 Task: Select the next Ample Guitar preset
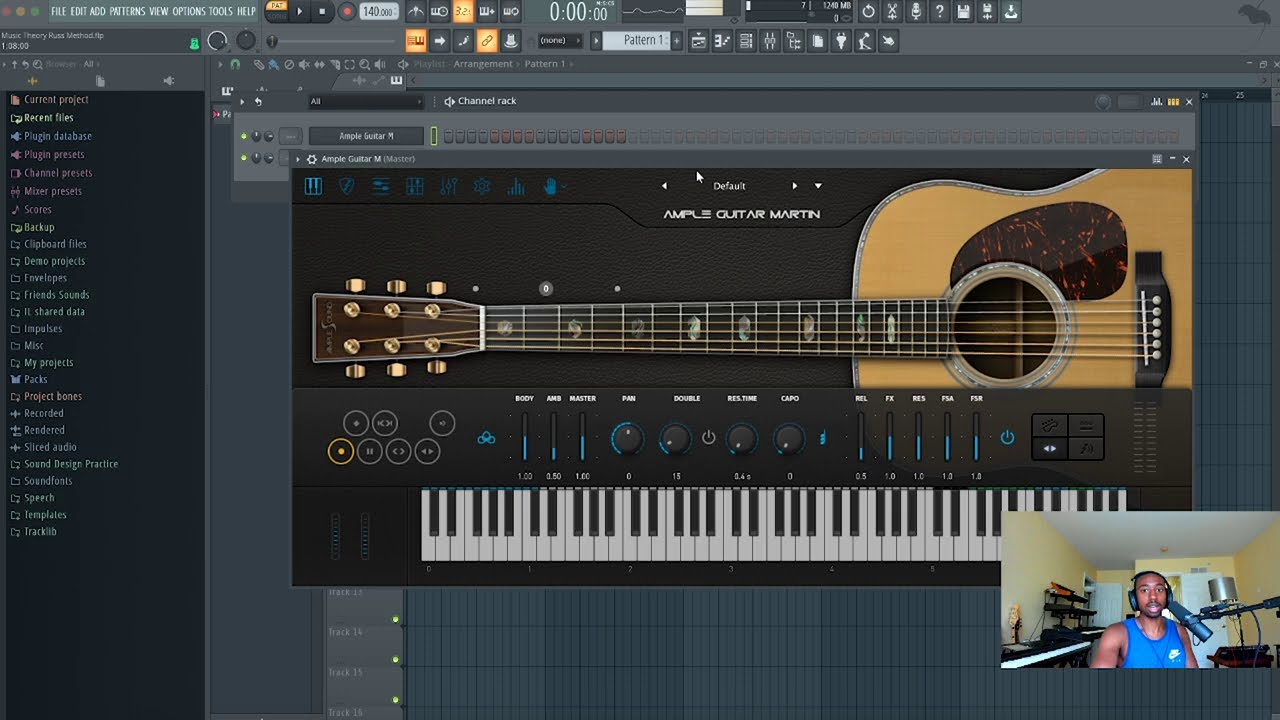(x=795, y=186)
